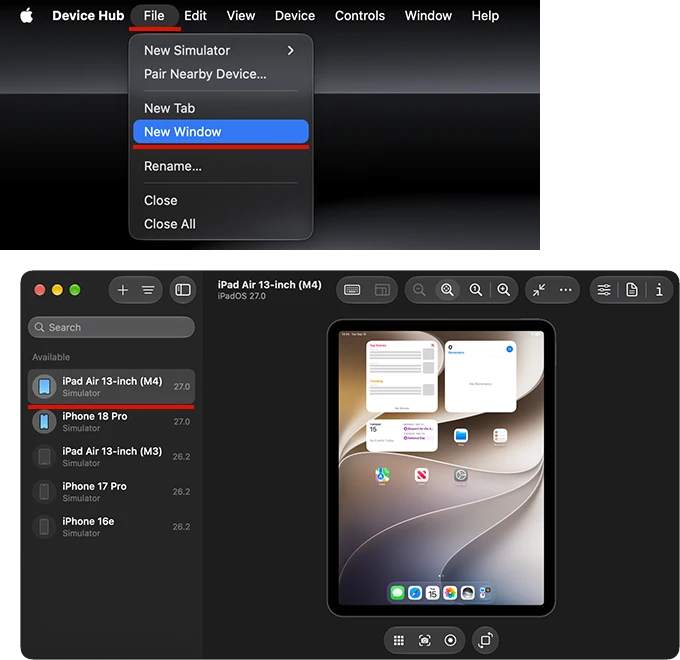Click the zoom in magnifier
The height and width of the screenshot is (660, 680).
point(503,290)
